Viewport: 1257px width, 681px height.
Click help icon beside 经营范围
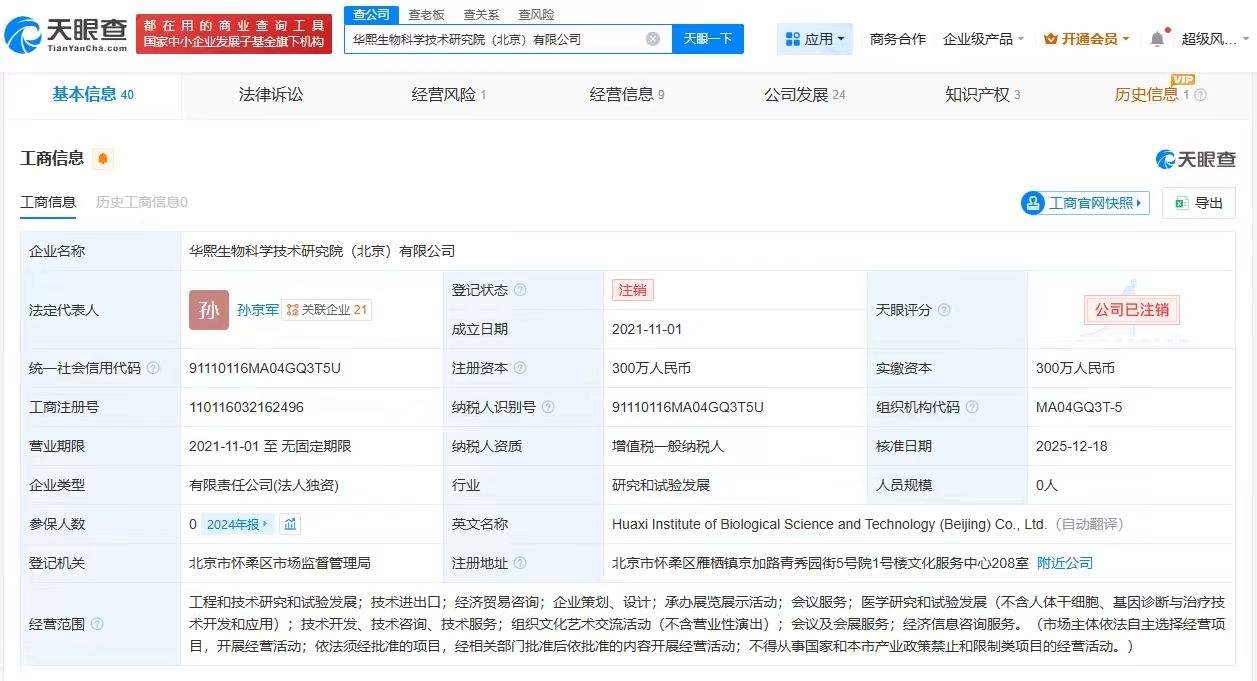97,624
